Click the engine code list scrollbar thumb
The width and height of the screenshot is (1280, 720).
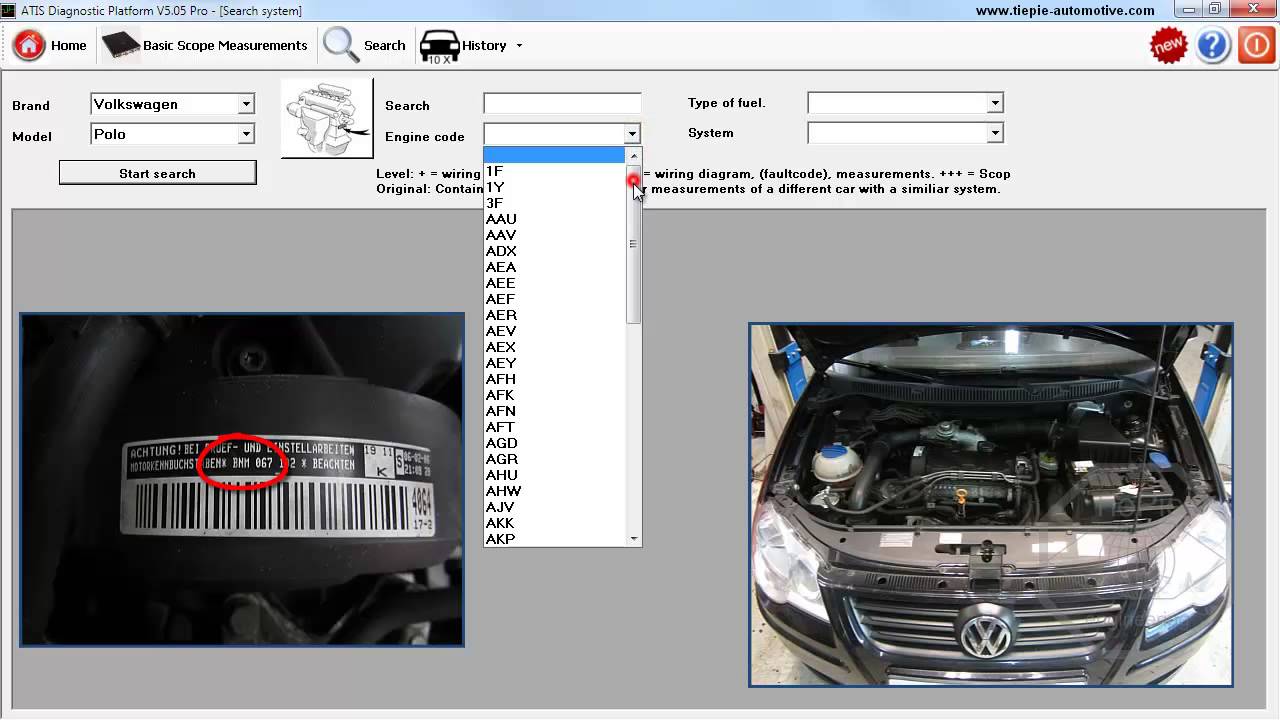pos(633,244)
